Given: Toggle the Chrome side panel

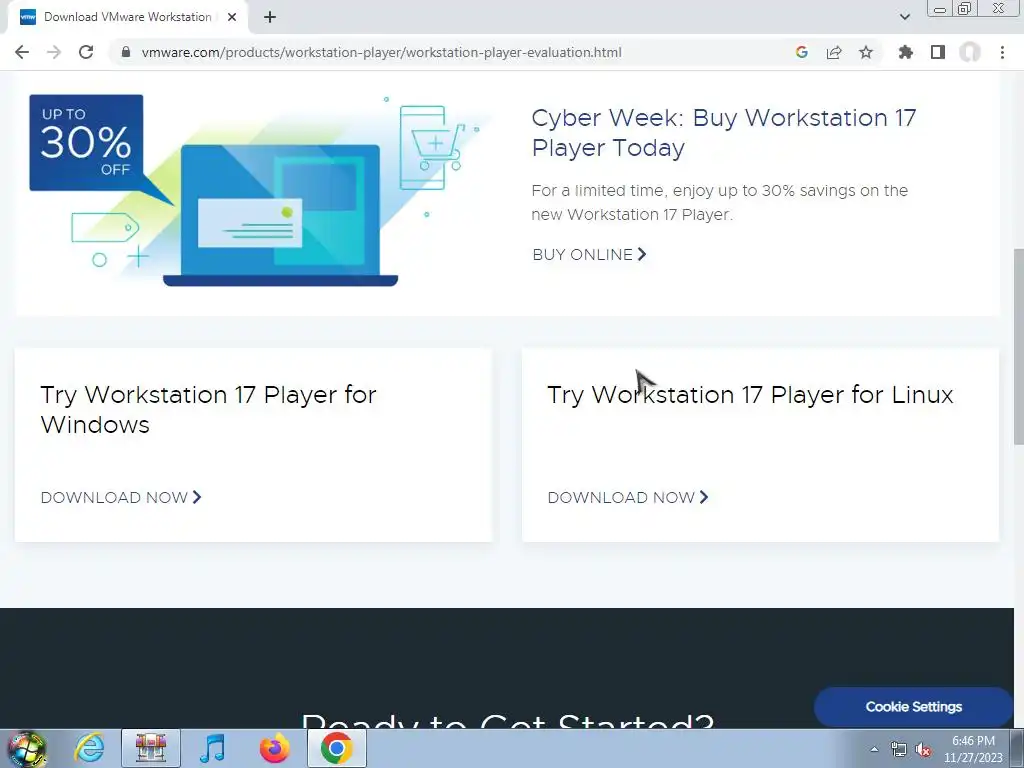Looking at the screenshot, I should 938,52.
